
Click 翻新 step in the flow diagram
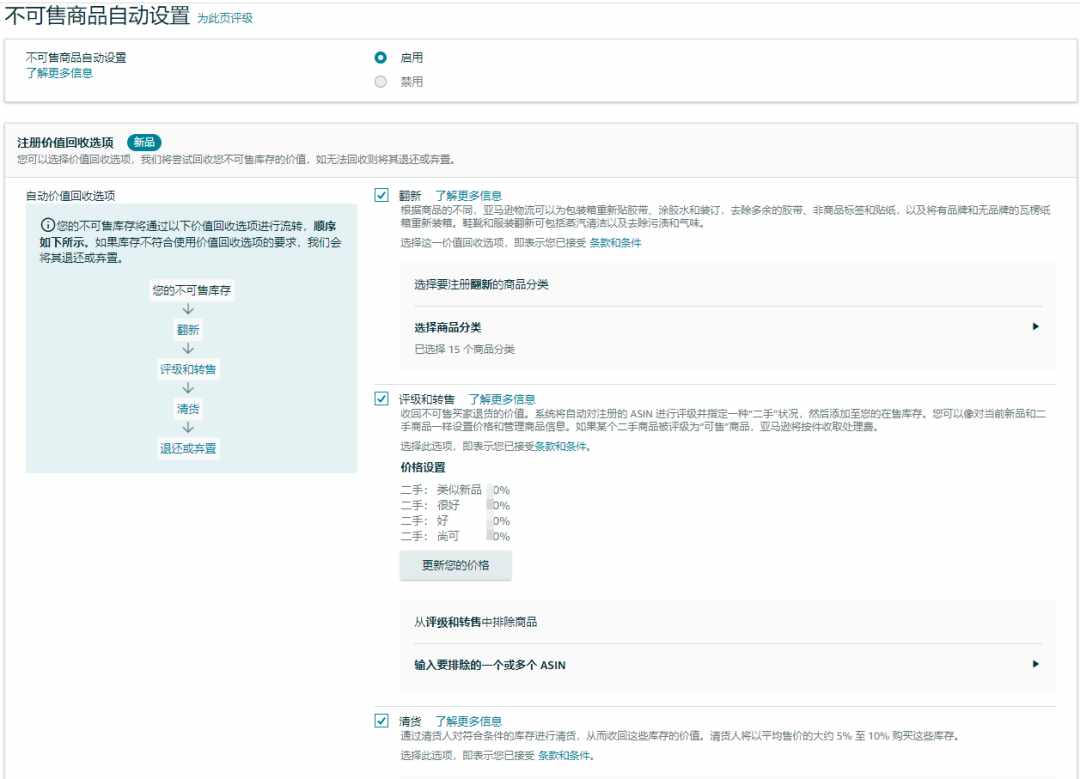click(x=188, y=330)
